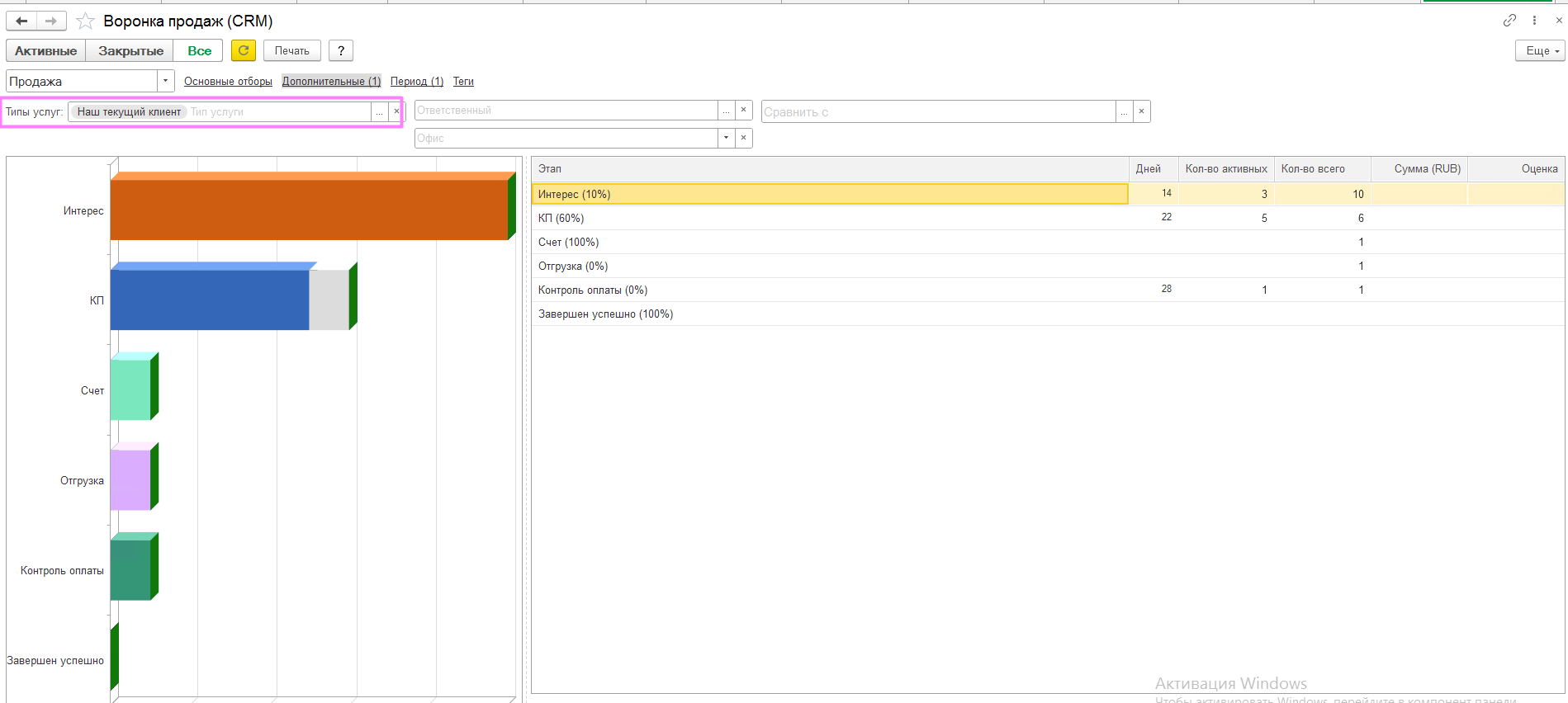The image size is (1568, 703).
Task: Switch to Закрытые deals filter
Action: 130,50
